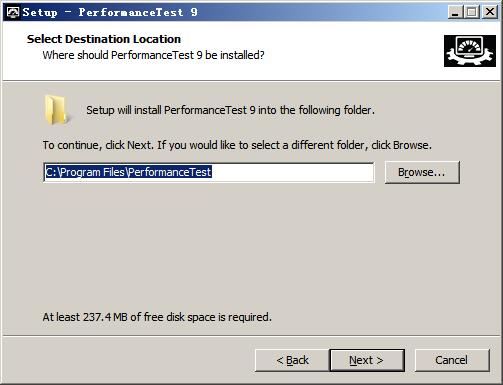Click the Setup will install PerformanceTest 9 message

click(230, 110)
